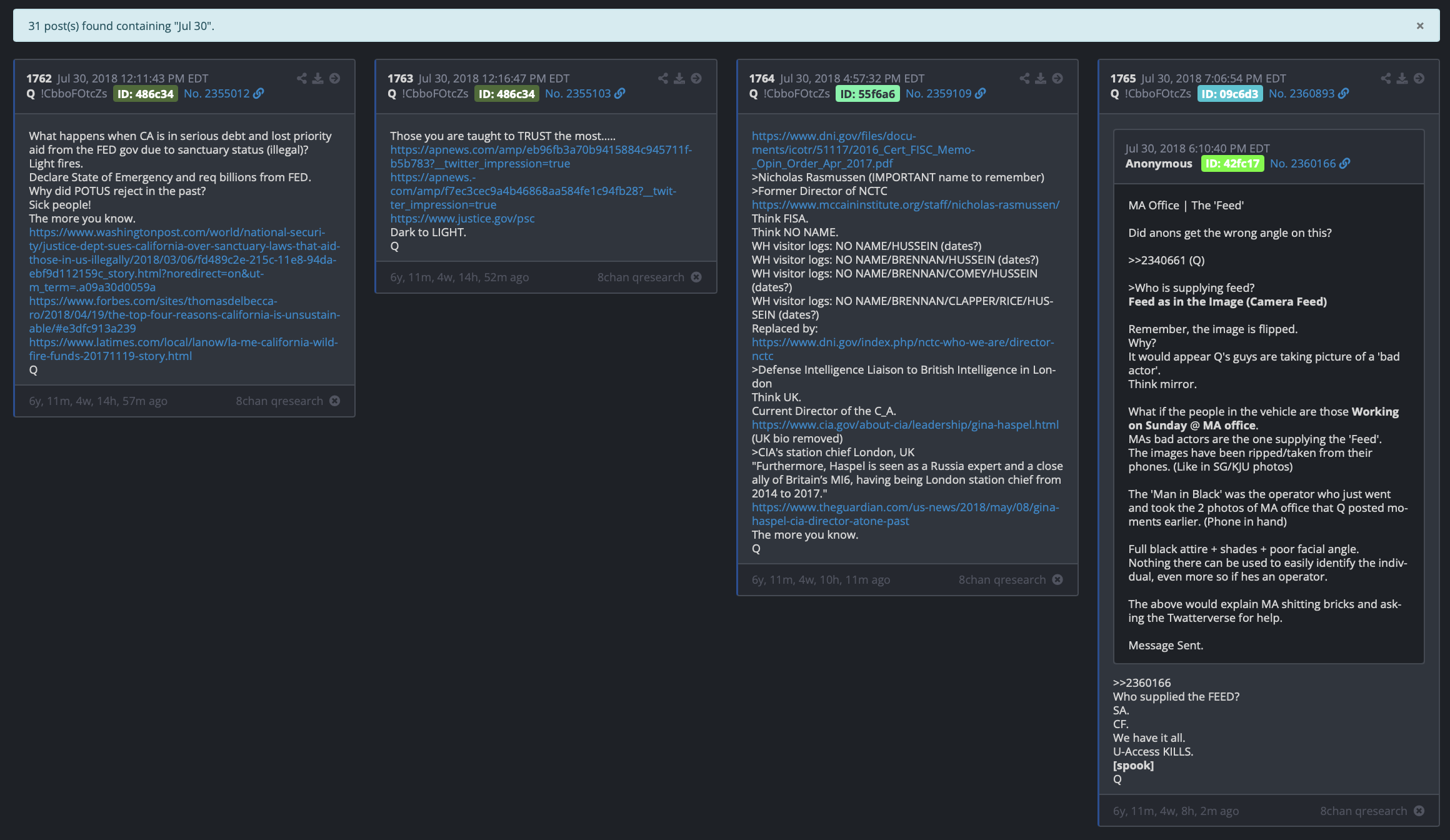
Task: Click '6y, 11m, 4w, 10h, 11m ago' timestamp
Action: 821,579
